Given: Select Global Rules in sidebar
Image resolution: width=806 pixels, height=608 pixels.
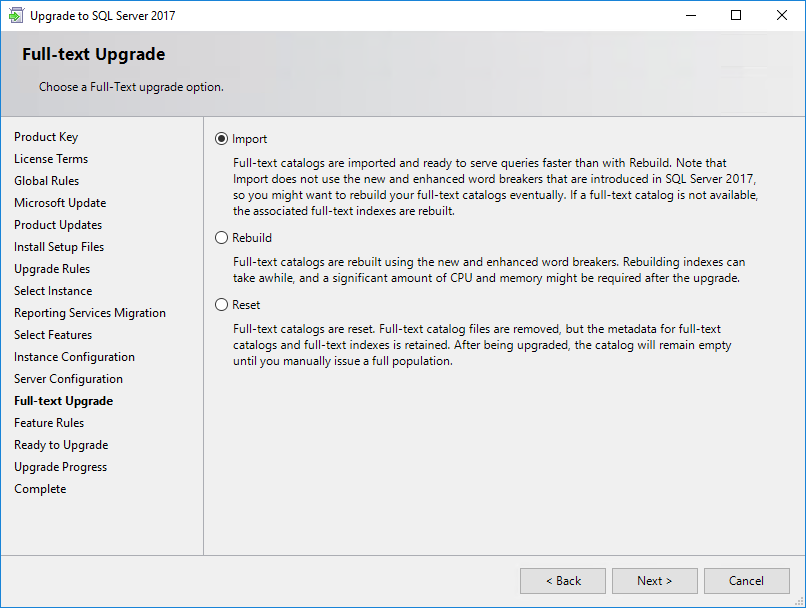Looking at the screenshot, I should (x=46, y=181).
